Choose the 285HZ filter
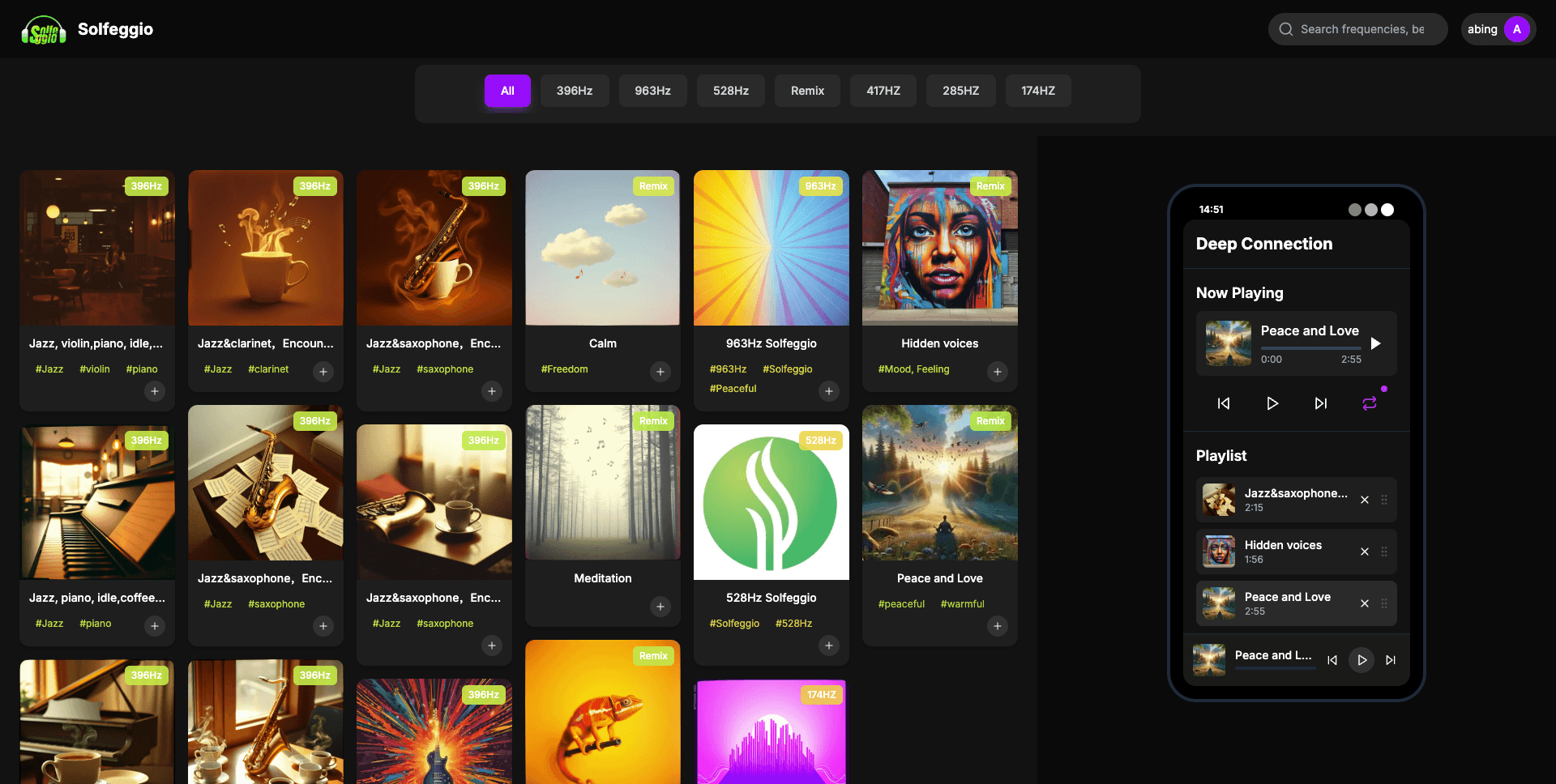 click(x=960, y=91)
